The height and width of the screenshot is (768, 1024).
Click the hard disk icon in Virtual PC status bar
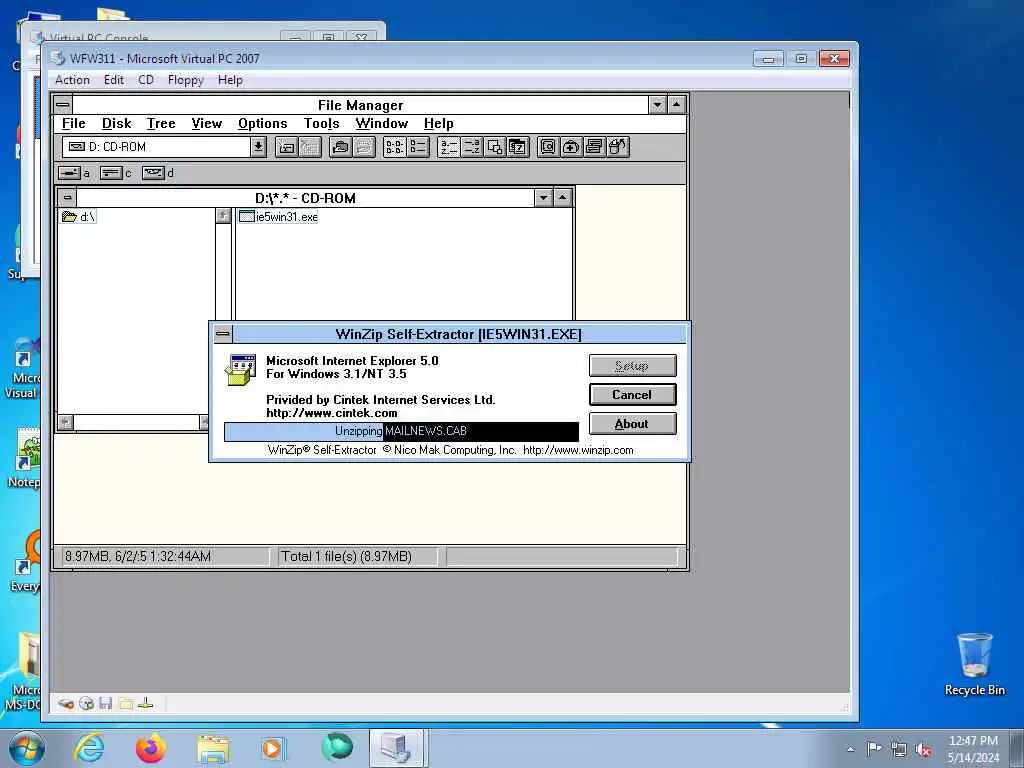[x=65, y=703]
